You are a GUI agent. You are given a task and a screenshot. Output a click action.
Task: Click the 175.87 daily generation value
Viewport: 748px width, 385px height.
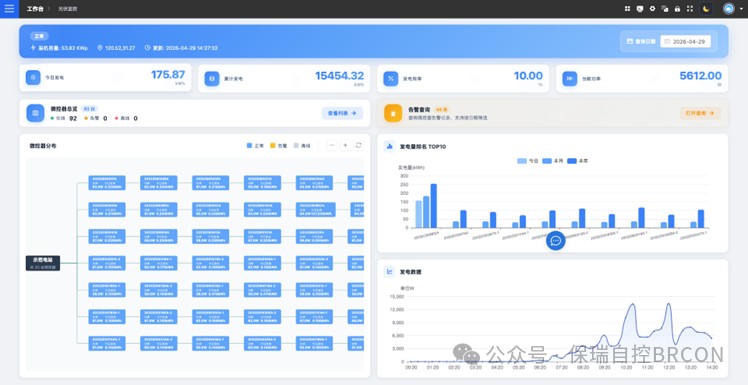pos(168,75)
